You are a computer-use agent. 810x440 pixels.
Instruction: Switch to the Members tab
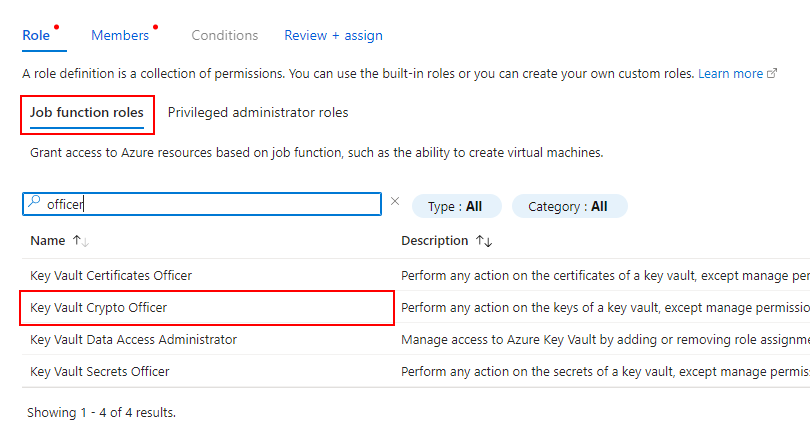120,35
